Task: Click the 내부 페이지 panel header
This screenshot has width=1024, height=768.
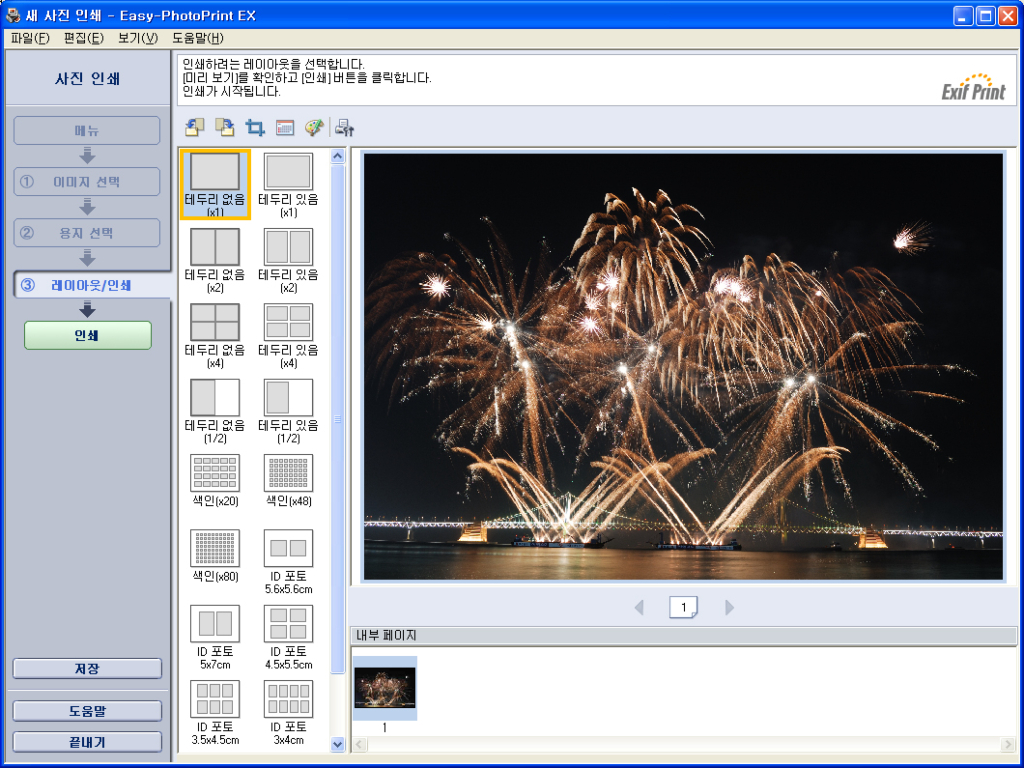Action: tap(684, 635)
